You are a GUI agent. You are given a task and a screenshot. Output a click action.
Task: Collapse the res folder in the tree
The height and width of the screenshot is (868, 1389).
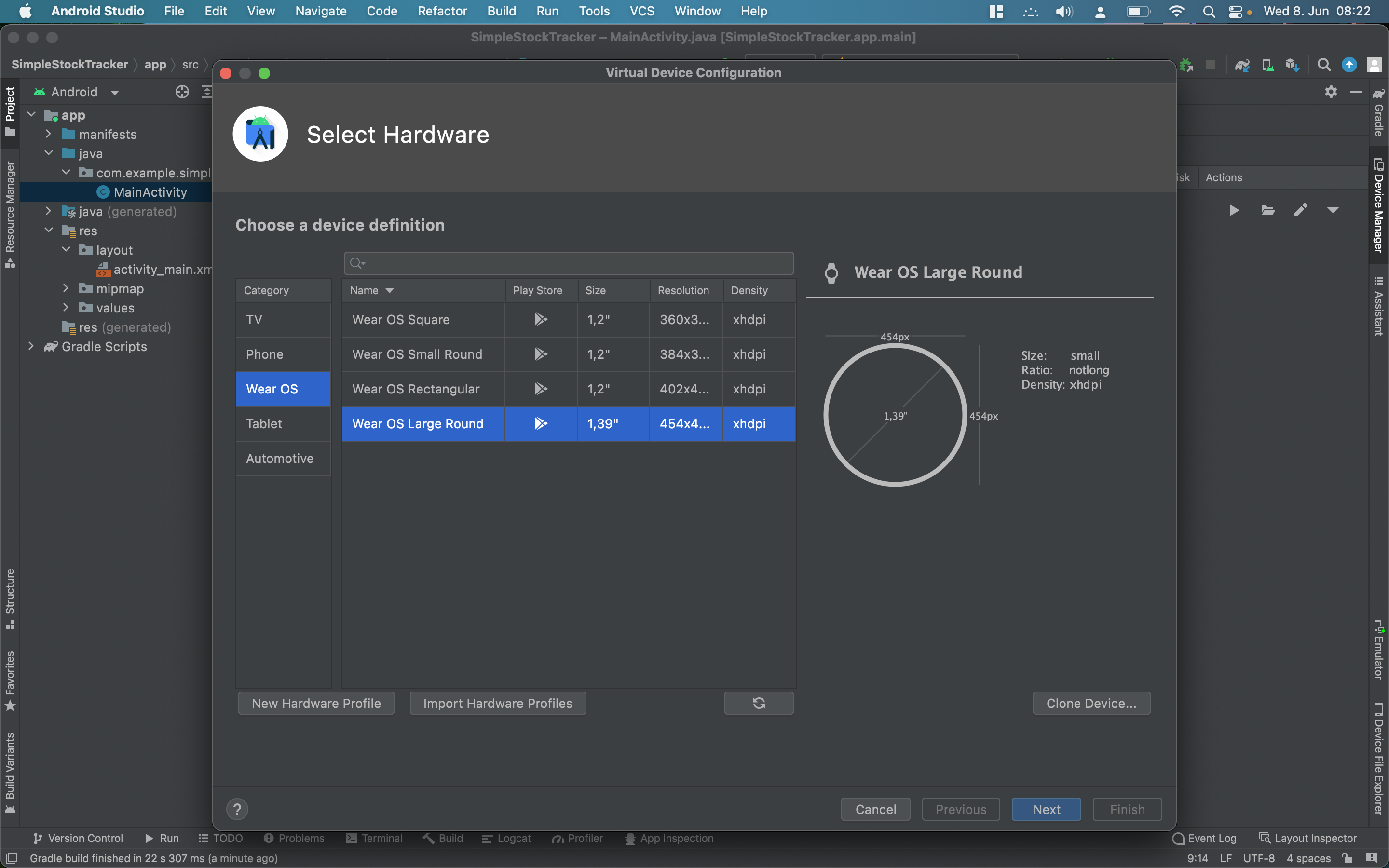click(49, 231)
